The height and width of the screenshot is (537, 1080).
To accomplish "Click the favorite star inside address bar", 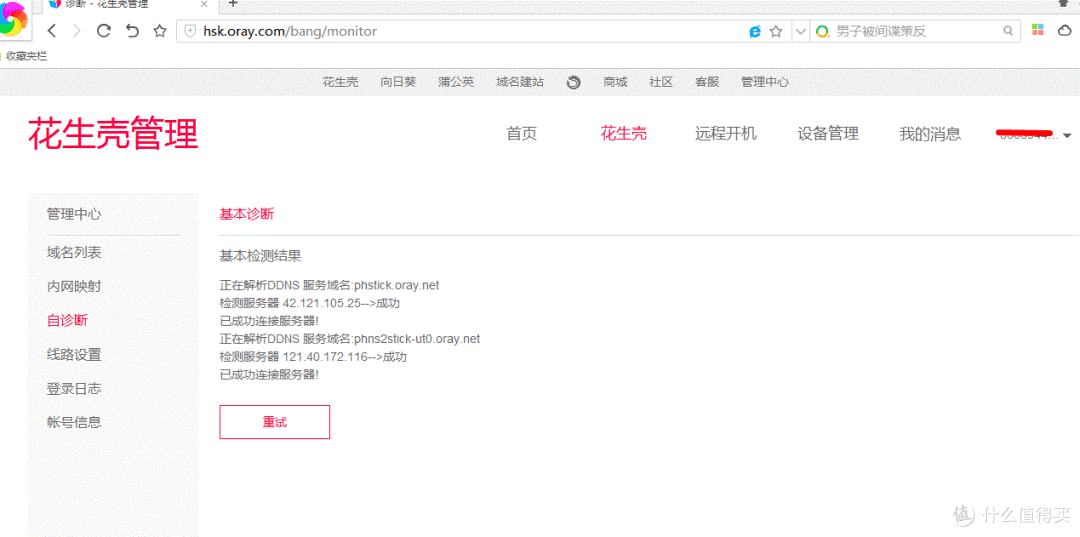I will click(x=776, y=31).
